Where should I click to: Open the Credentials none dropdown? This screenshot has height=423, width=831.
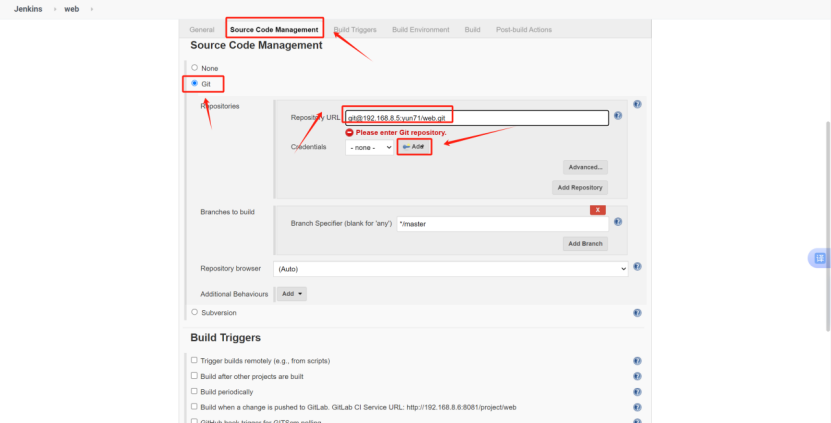tap(369, 147)
